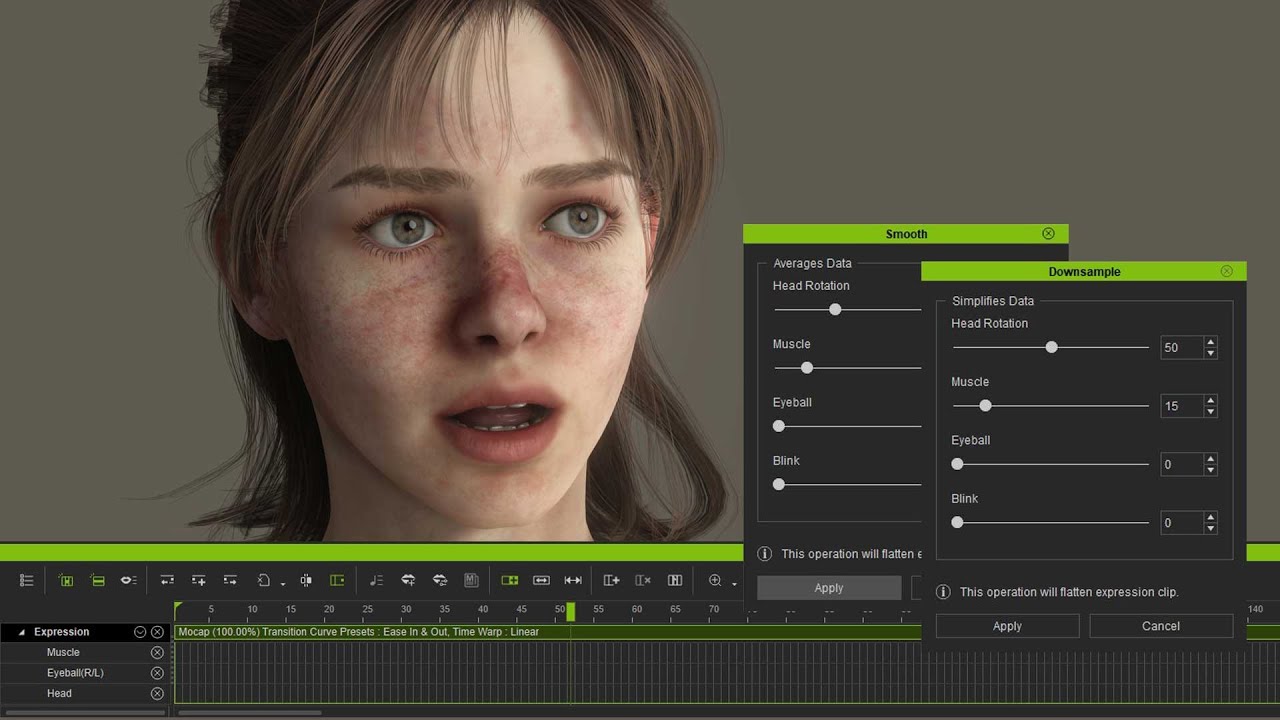
Task: Increase Downsample Muscle value with up arrow
Action: pyautogui.click(x=1211, y=400)
